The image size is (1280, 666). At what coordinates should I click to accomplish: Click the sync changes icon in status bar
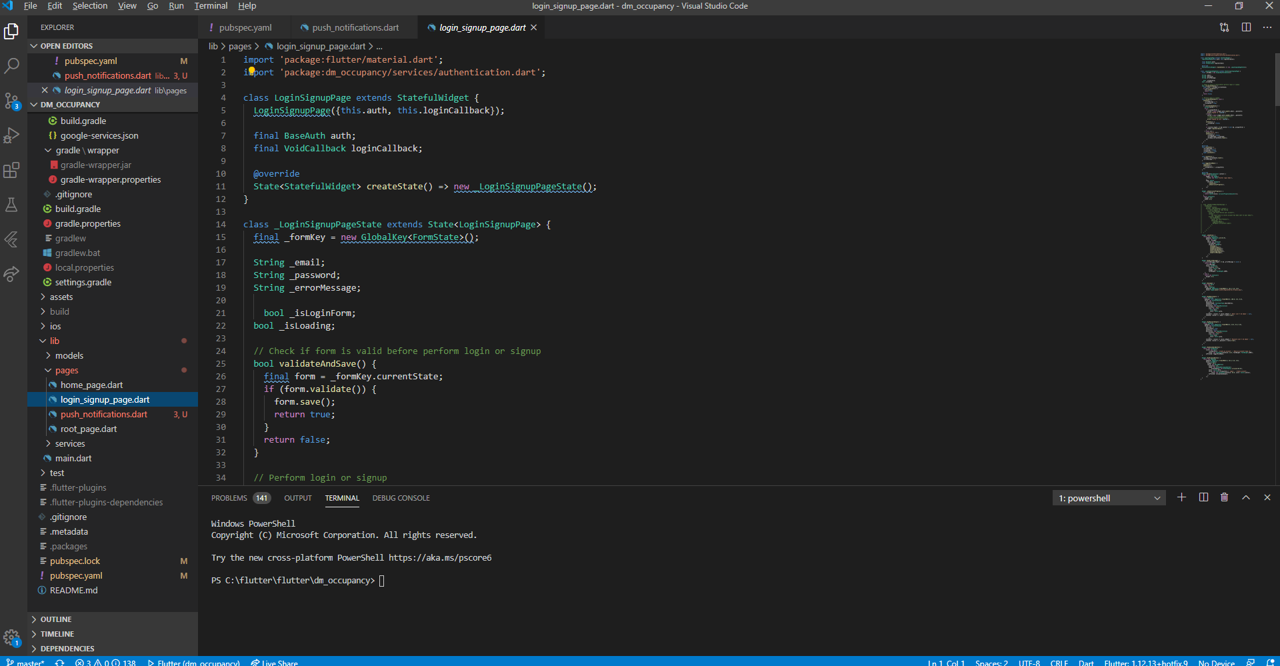[60, 662]
